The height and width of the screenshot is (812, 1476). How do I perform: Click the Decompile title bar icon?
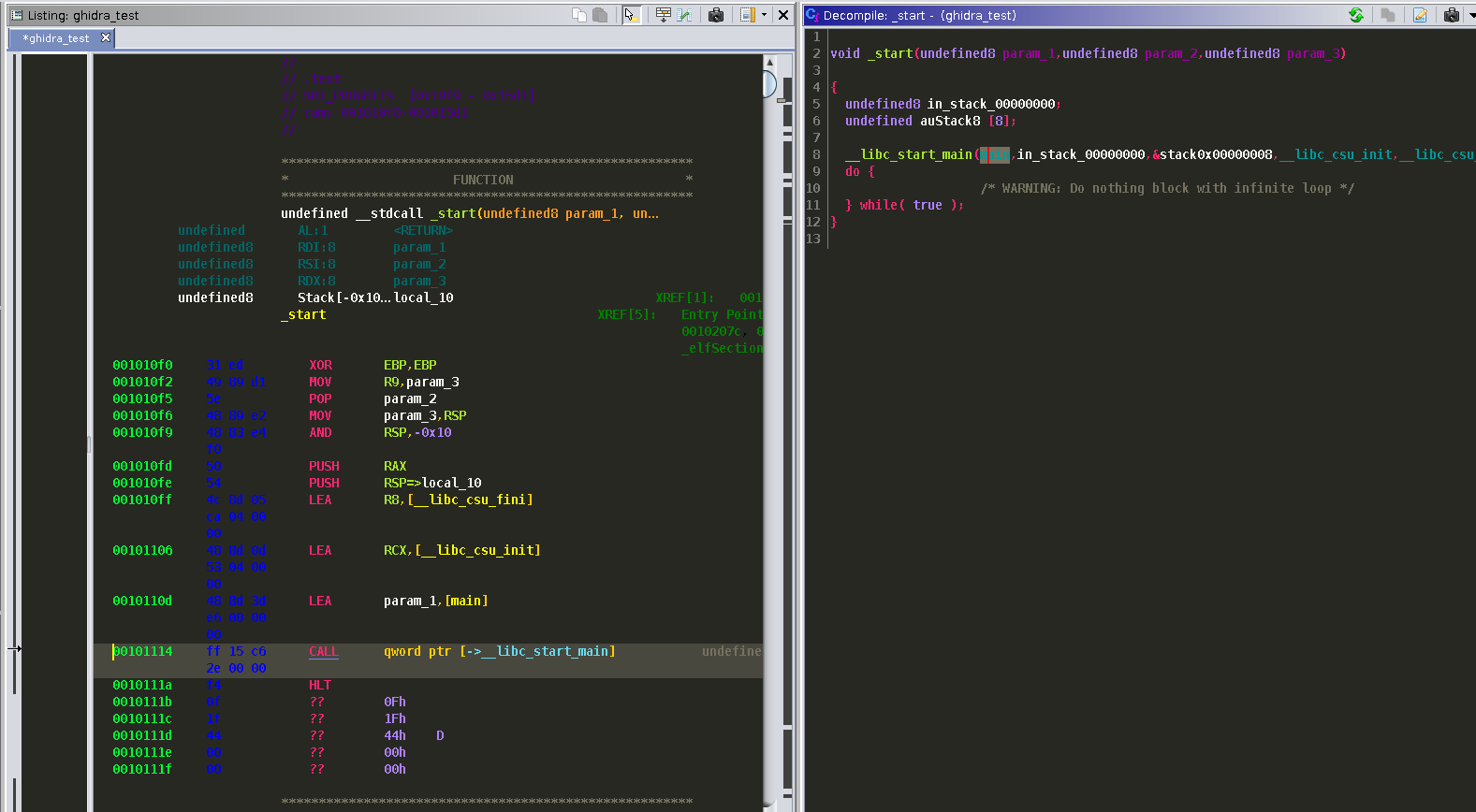coord(811,15)
